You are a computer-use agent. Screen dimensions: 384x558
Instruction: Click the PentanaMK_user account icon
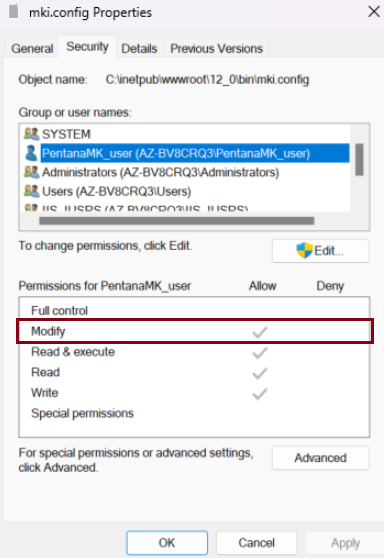[x=31, y=153]
